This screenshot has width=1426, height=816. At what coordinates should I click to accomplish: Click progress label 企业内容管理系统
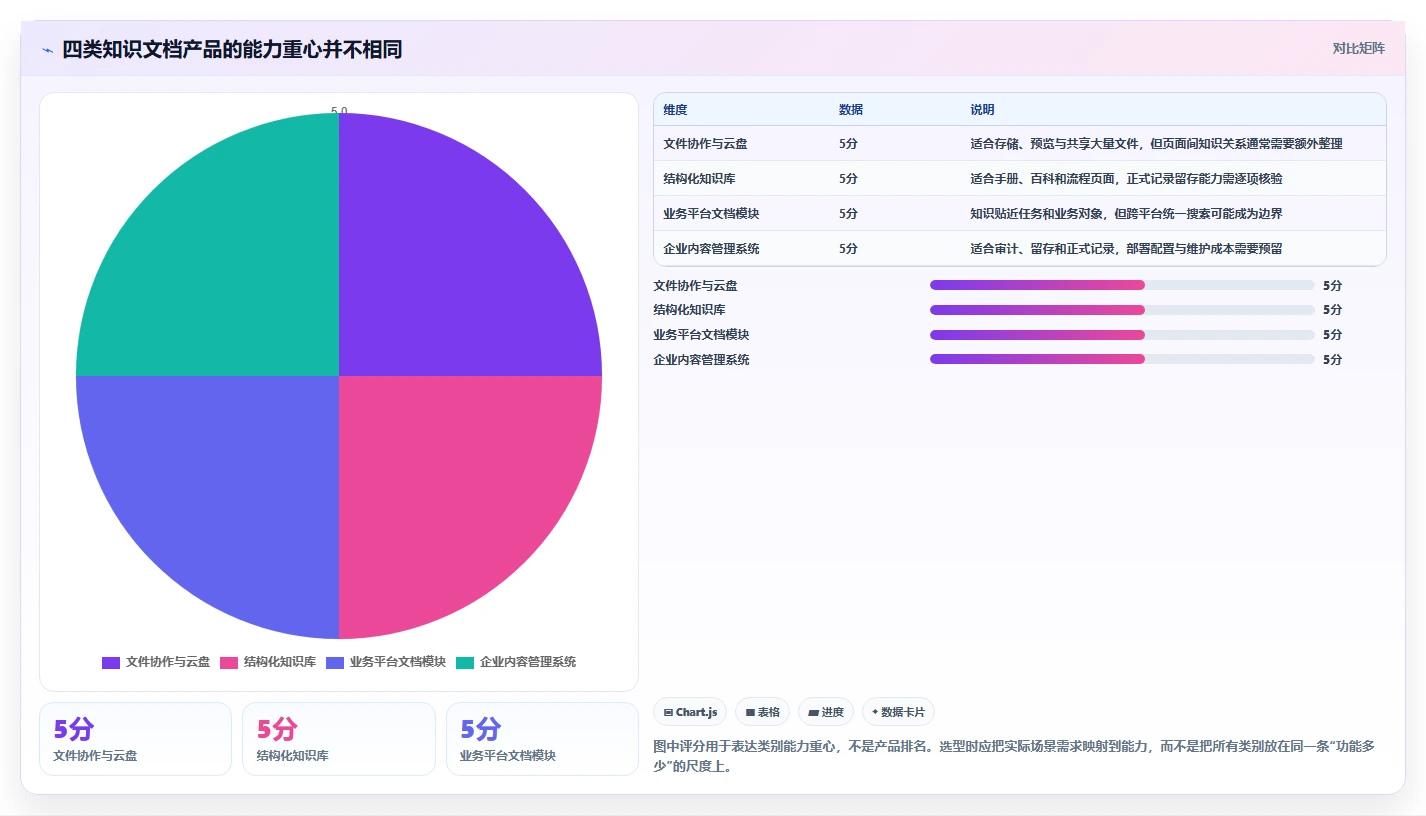[701, 360]
